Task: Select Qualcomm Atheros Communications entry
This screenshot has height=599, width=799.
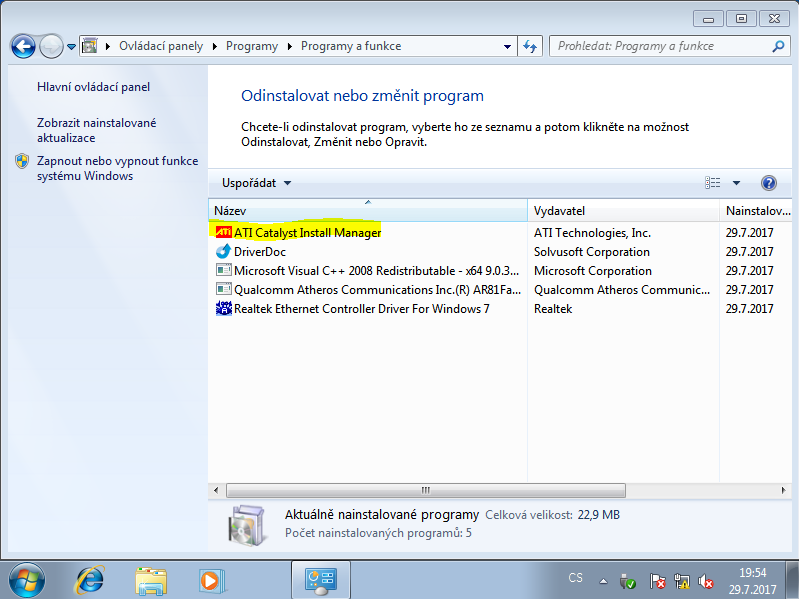Action: (500, 290)
